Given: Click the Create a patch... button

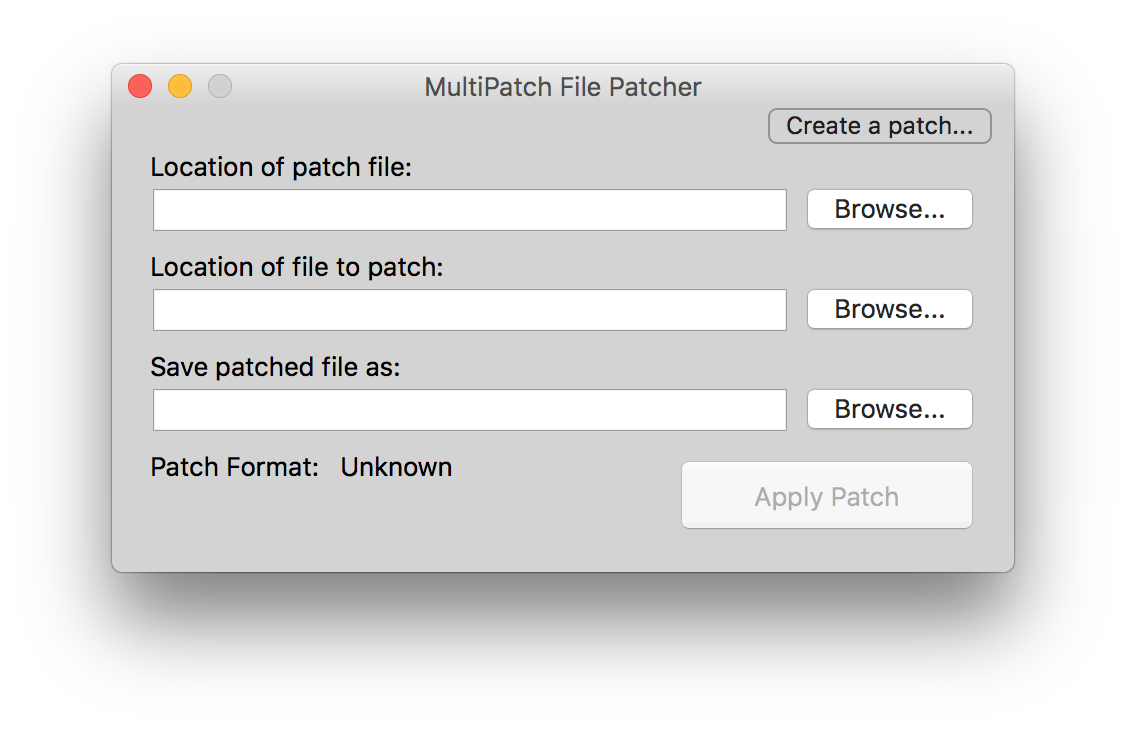Looking at the screenshot, I should (x=879, y=126).
